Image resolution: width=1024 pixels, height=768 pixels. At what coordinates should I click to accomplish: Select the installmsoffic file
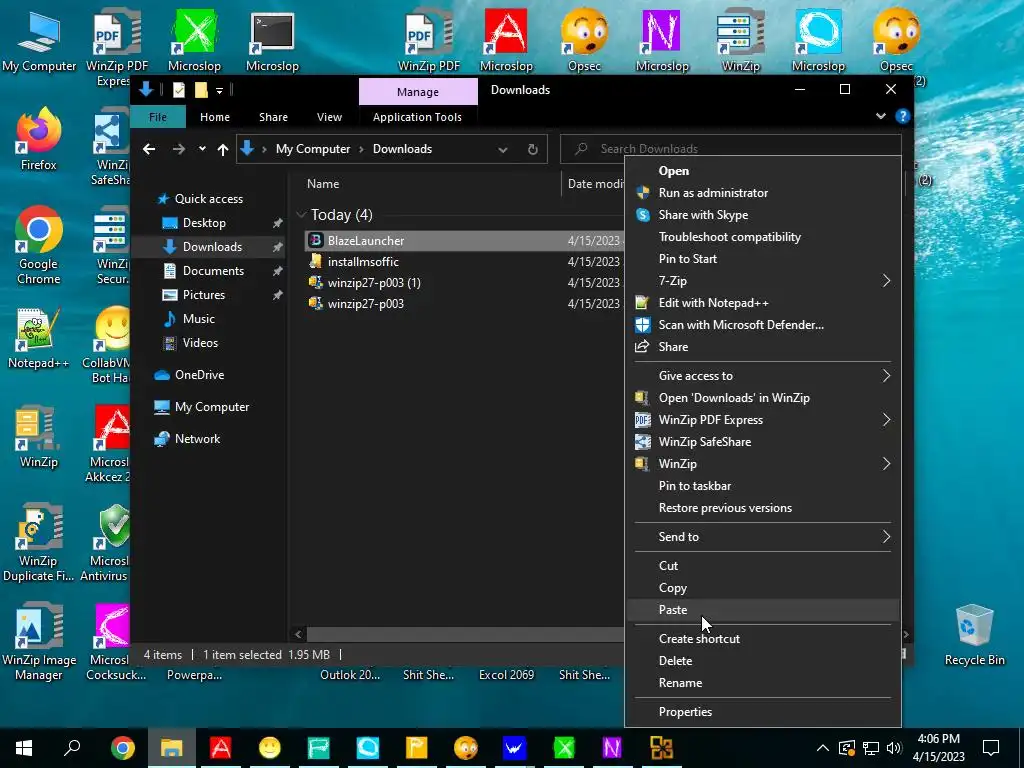[362, 262]
